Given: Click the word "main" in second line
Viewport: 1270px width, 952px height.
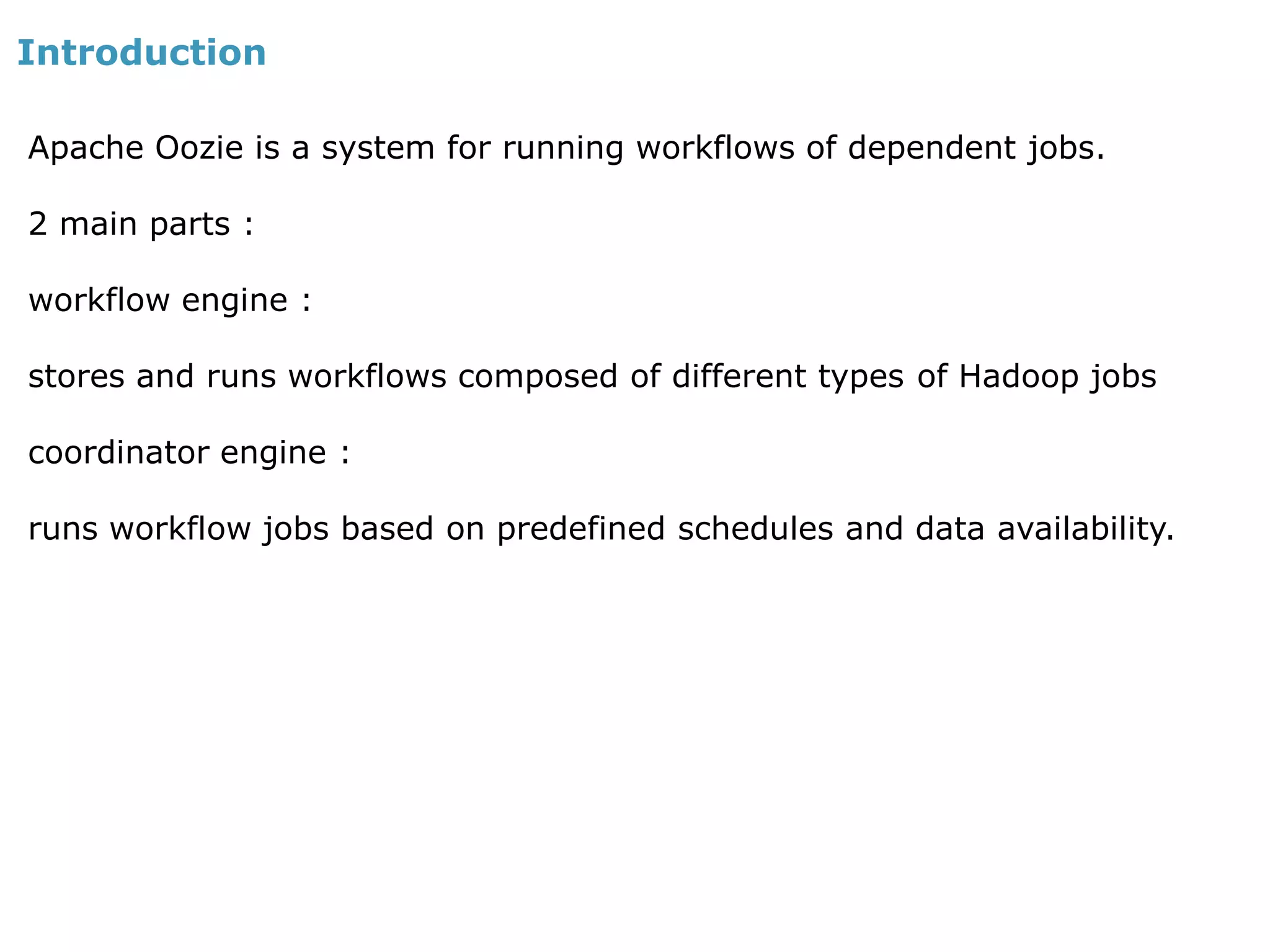Looking at the screenshot, I should pos(98,224).
